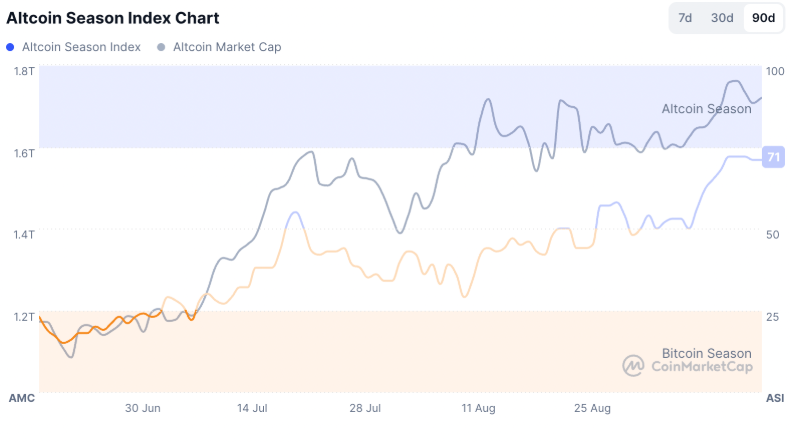Click the 25 Aug date on the axis
Image resolution: width=791 pixels, height=442 pixels.
tap(593, 408)
